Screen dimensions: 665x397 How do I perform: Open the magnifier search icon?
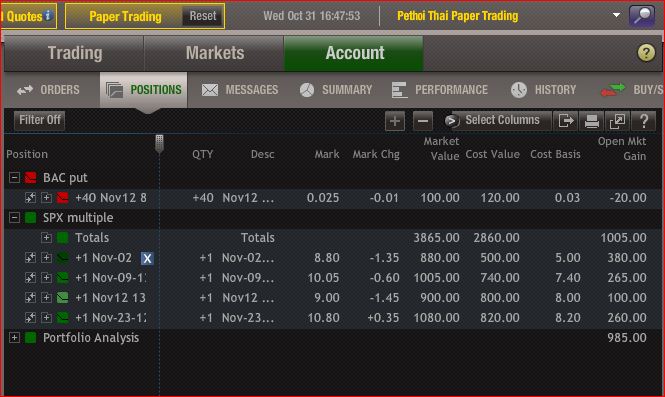[x=642, y=16]
